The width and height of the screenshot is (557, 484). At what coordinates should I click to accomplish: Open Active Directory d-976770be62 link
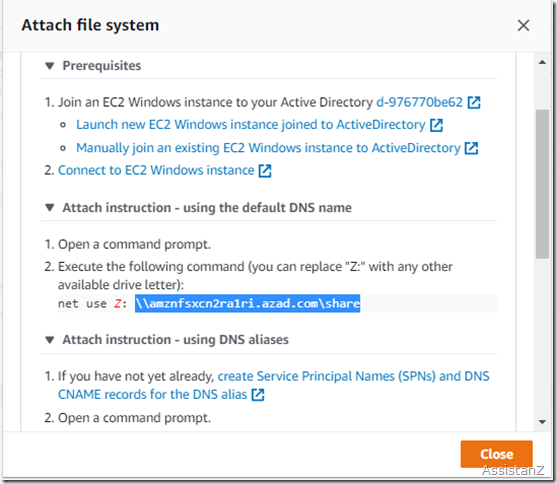420,102
